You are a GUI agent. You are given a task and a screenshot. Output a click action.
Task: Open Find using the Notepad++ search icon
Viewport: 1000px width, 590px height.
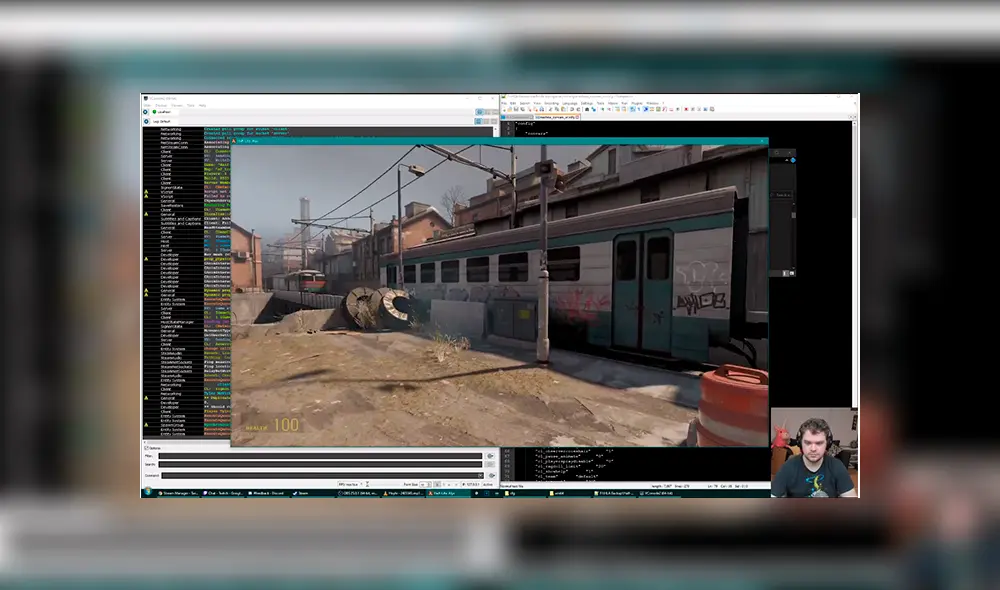586,109
